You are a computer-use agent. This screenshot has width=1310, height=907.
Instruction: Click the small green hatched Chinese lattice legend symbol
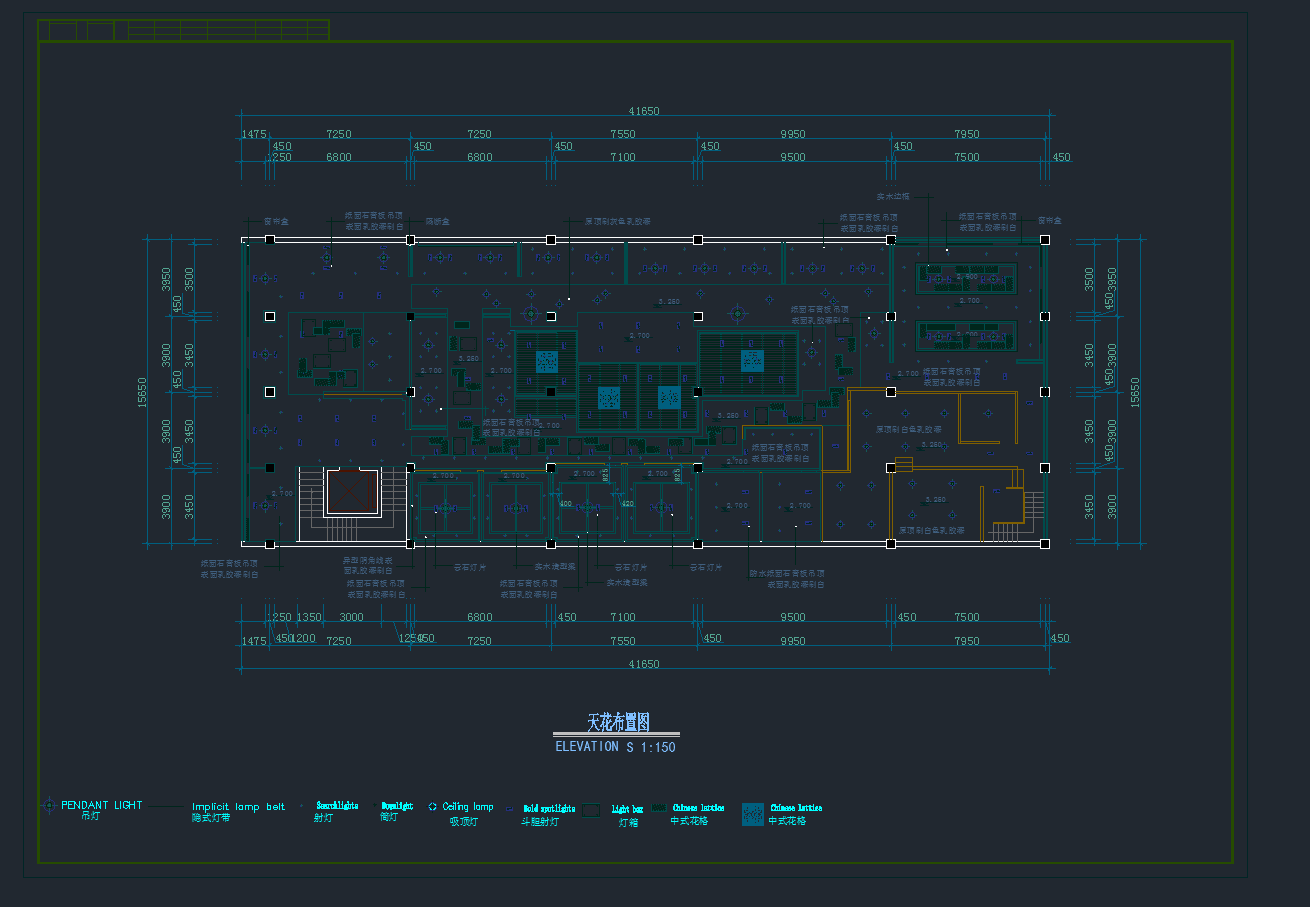point(658,807)
